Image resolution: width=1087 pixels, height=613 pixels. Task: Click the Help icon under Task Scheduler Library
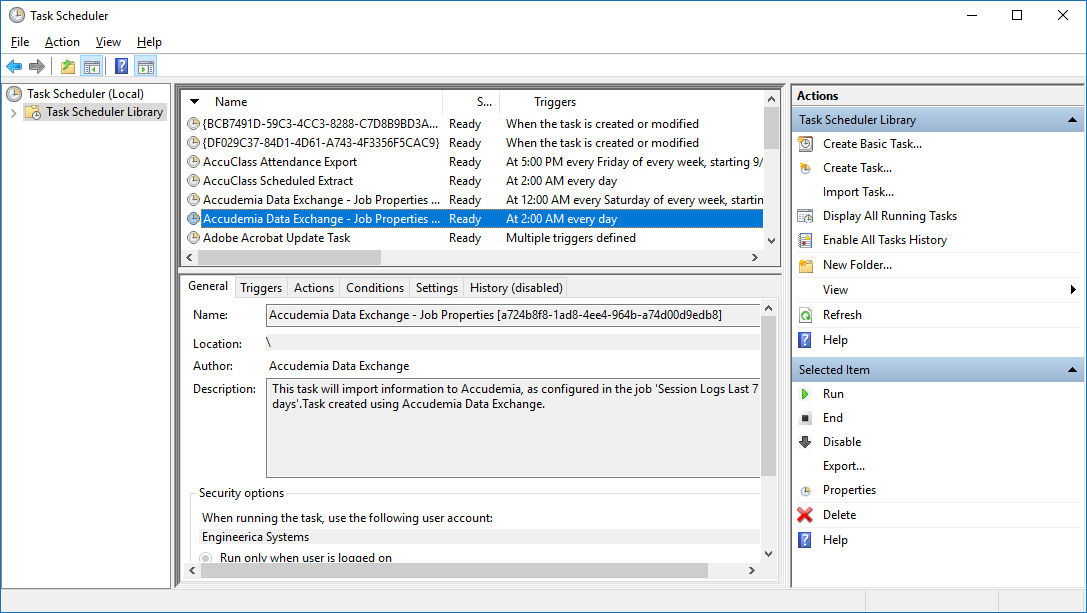[x=805, y=340]
